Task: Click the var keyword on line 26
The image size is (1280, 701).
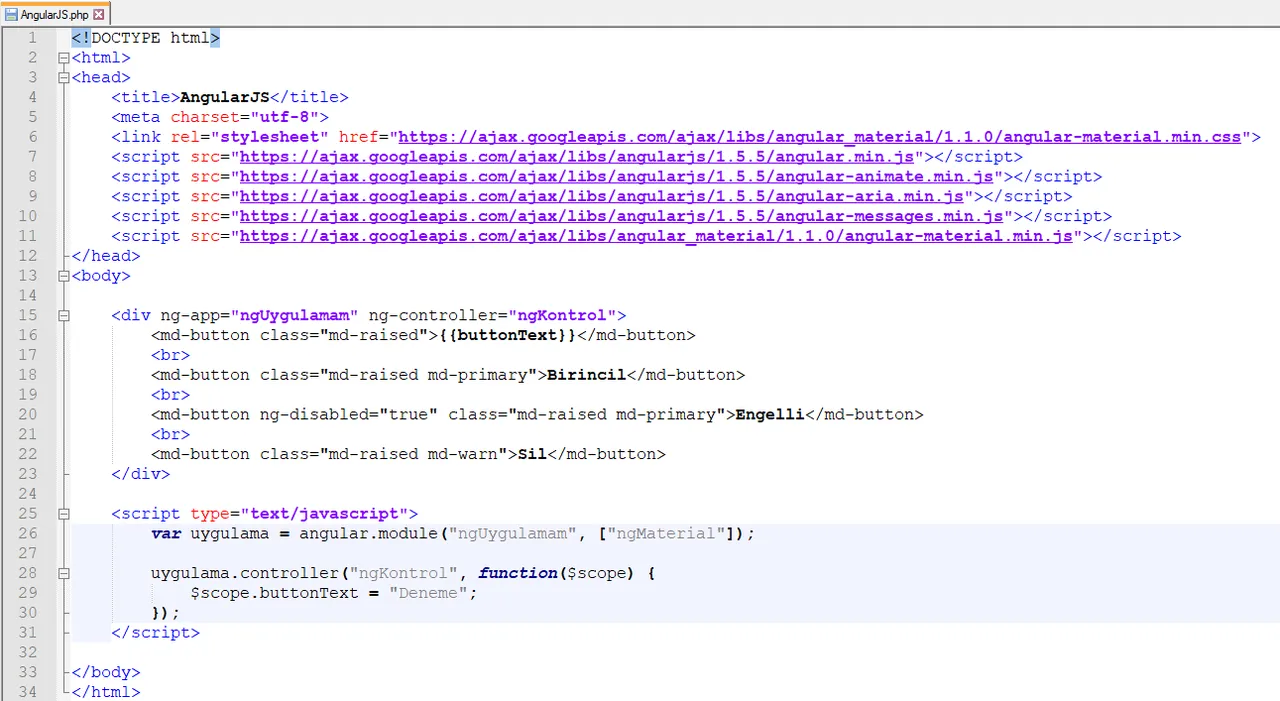Action: coord(166,533)
